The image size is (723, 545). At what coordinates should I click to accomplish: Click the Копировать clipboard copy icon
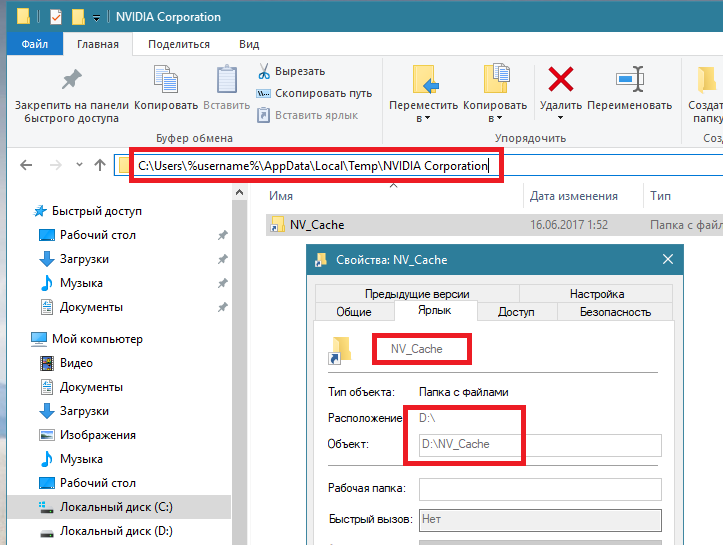pos(166,79)
